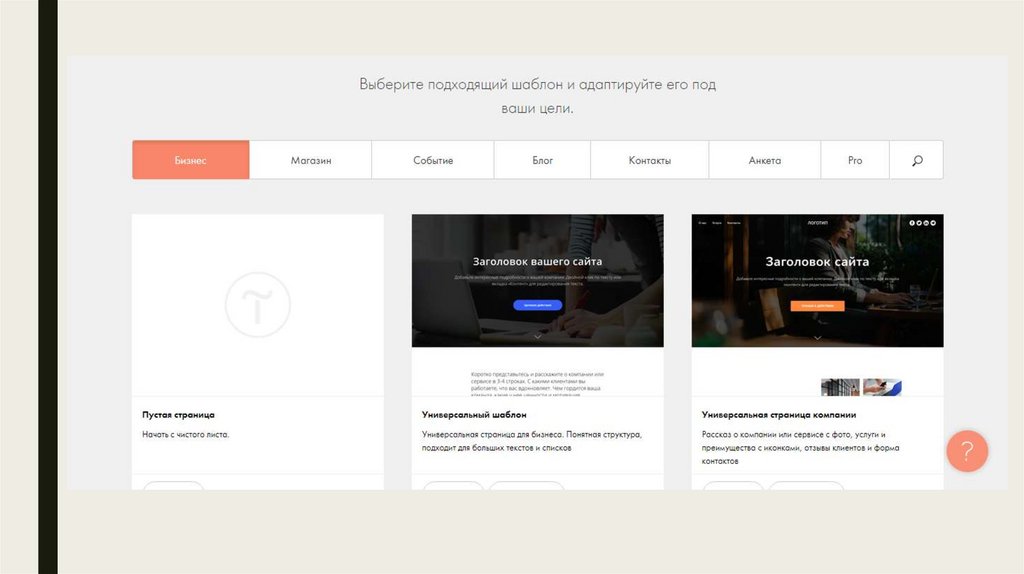This screenshot has height=574, width=1024.
Task: Click social icons in company template header
Action: [921, 222]
